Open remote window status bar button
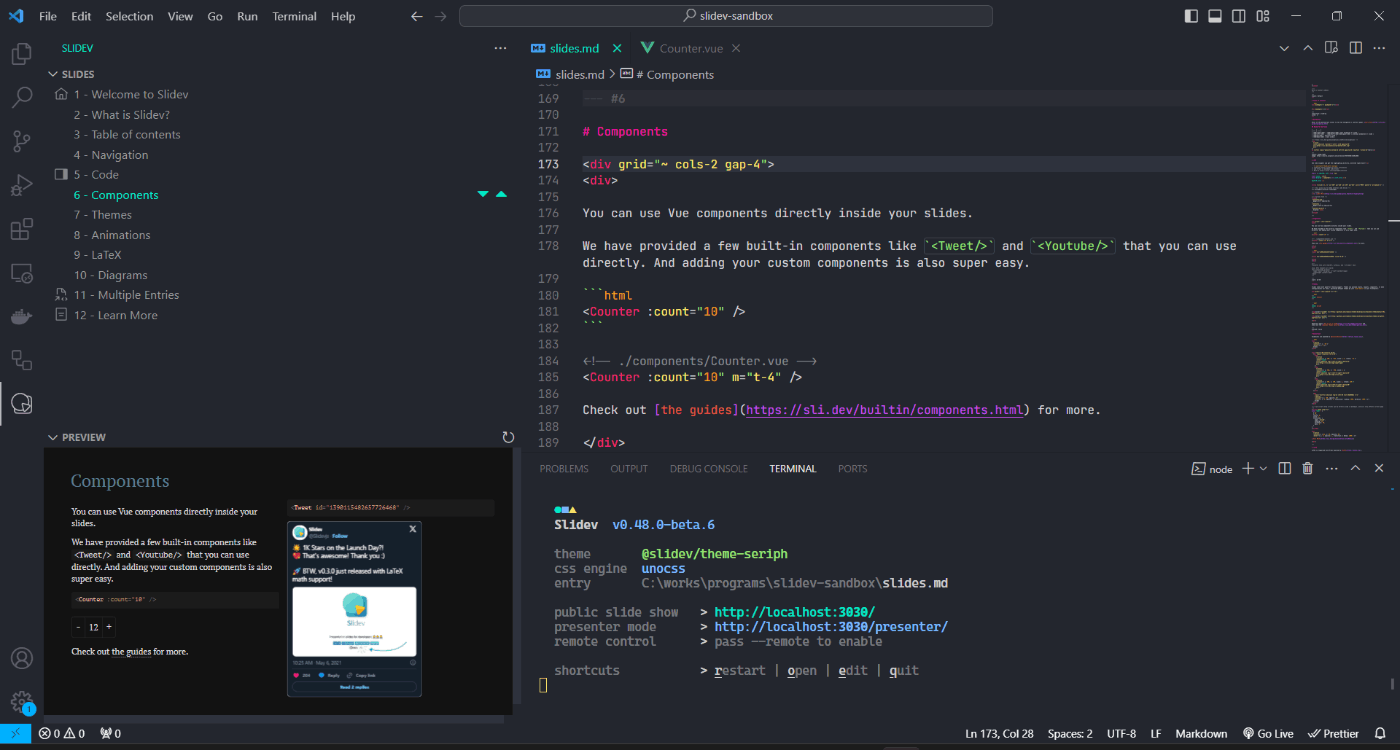 16,733
